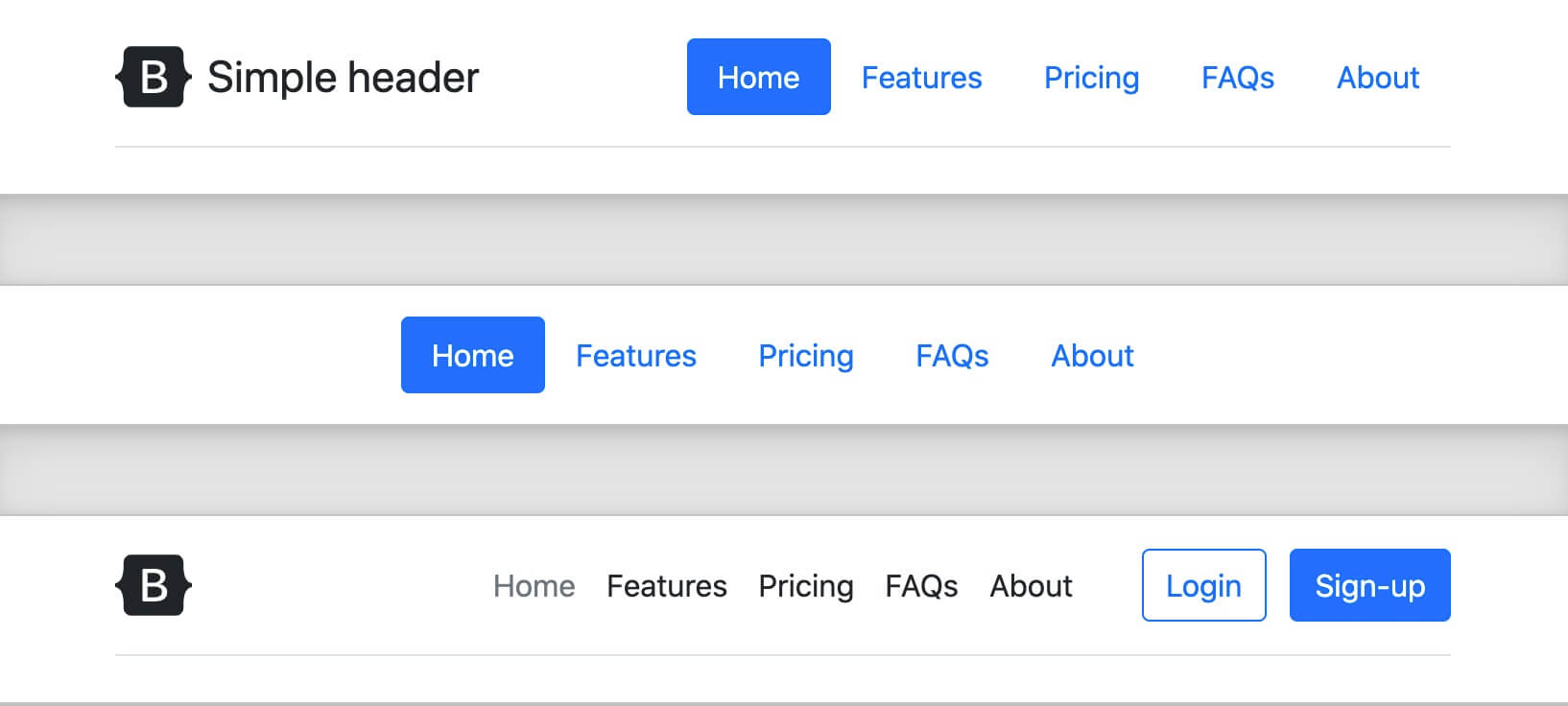
Task: Click About link in the bottom header
Action: [x=1030, y=585]
